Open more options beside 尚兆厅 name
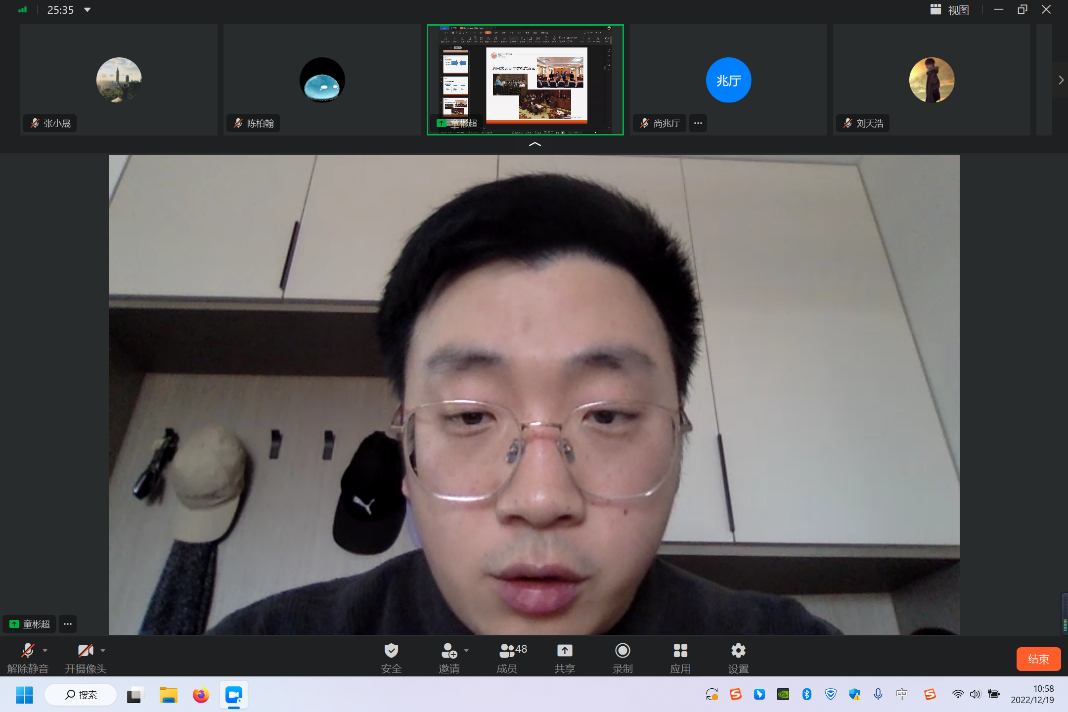 coord(698,123)
